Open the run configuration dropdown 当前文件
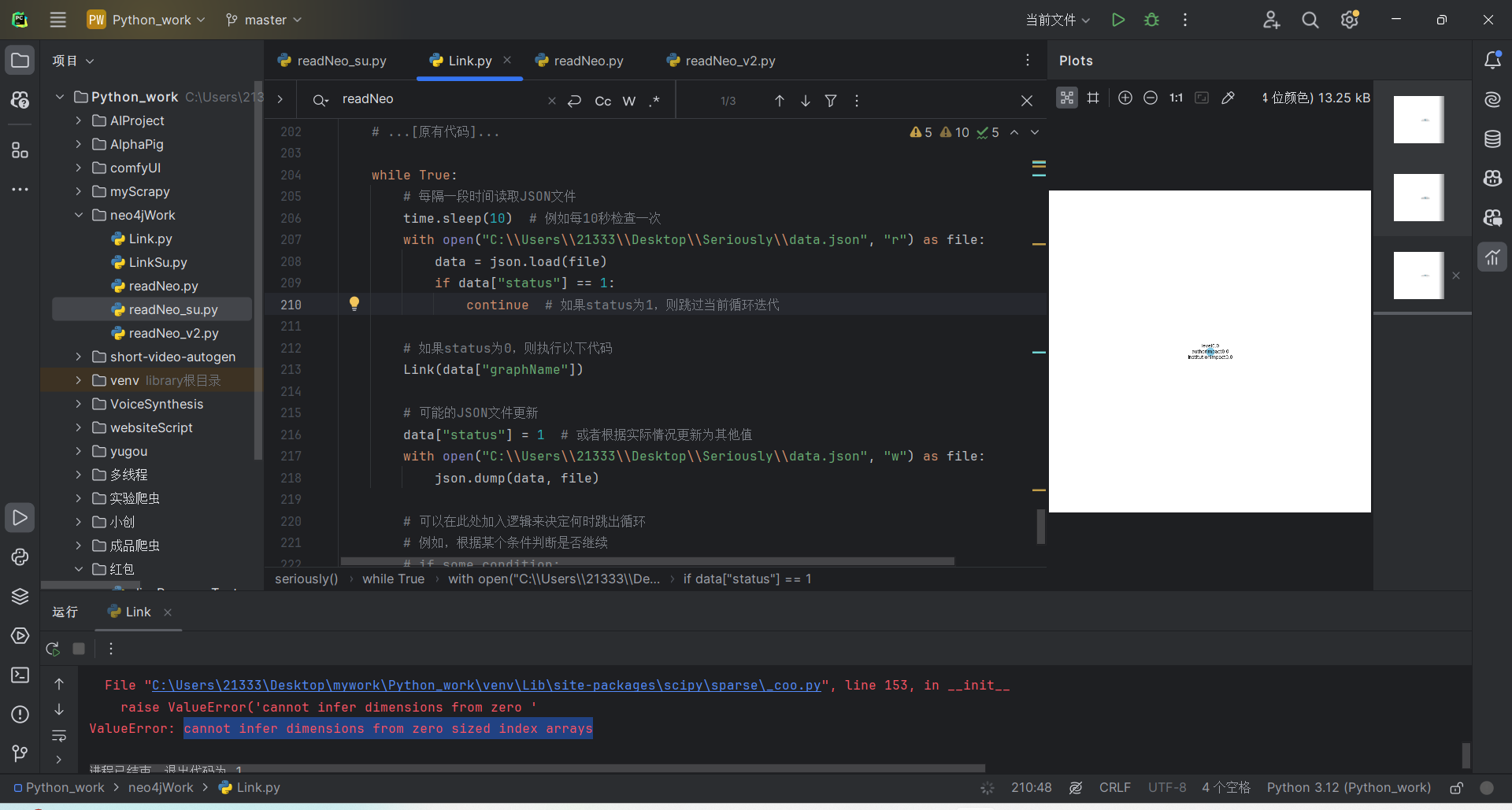This screenshot has height=810, width=1512. pyautogui.click(x=1058, y=20)
